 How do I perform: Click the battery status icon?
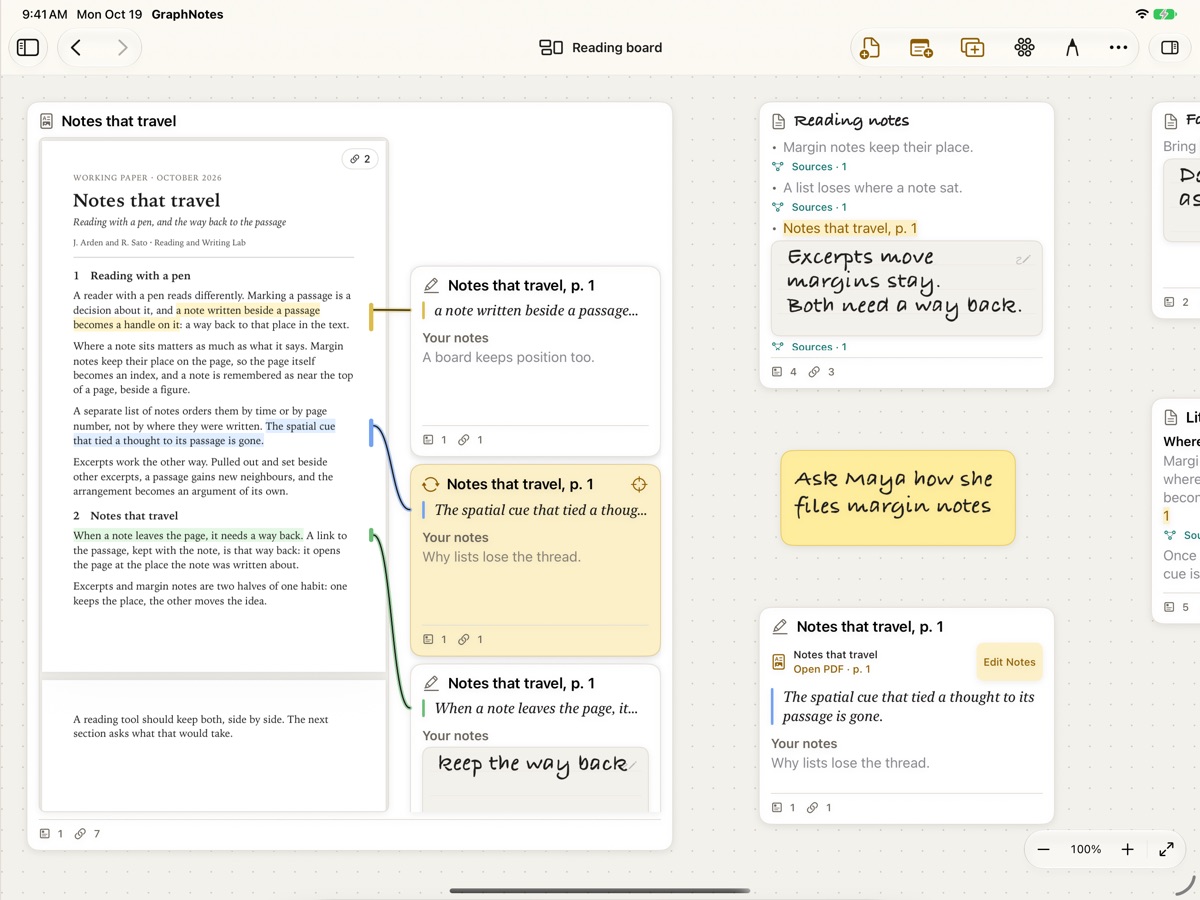pos(1165,14)
